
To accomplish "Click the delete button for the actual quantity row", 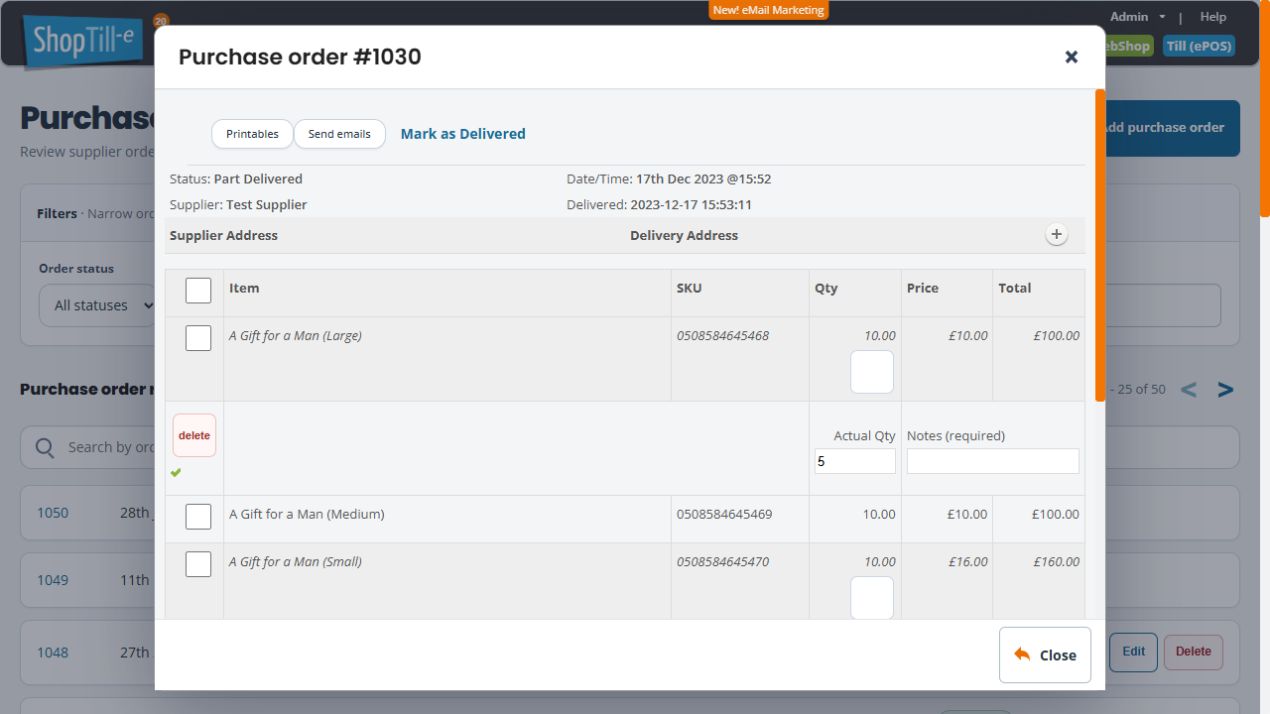I will coord(194,436).
